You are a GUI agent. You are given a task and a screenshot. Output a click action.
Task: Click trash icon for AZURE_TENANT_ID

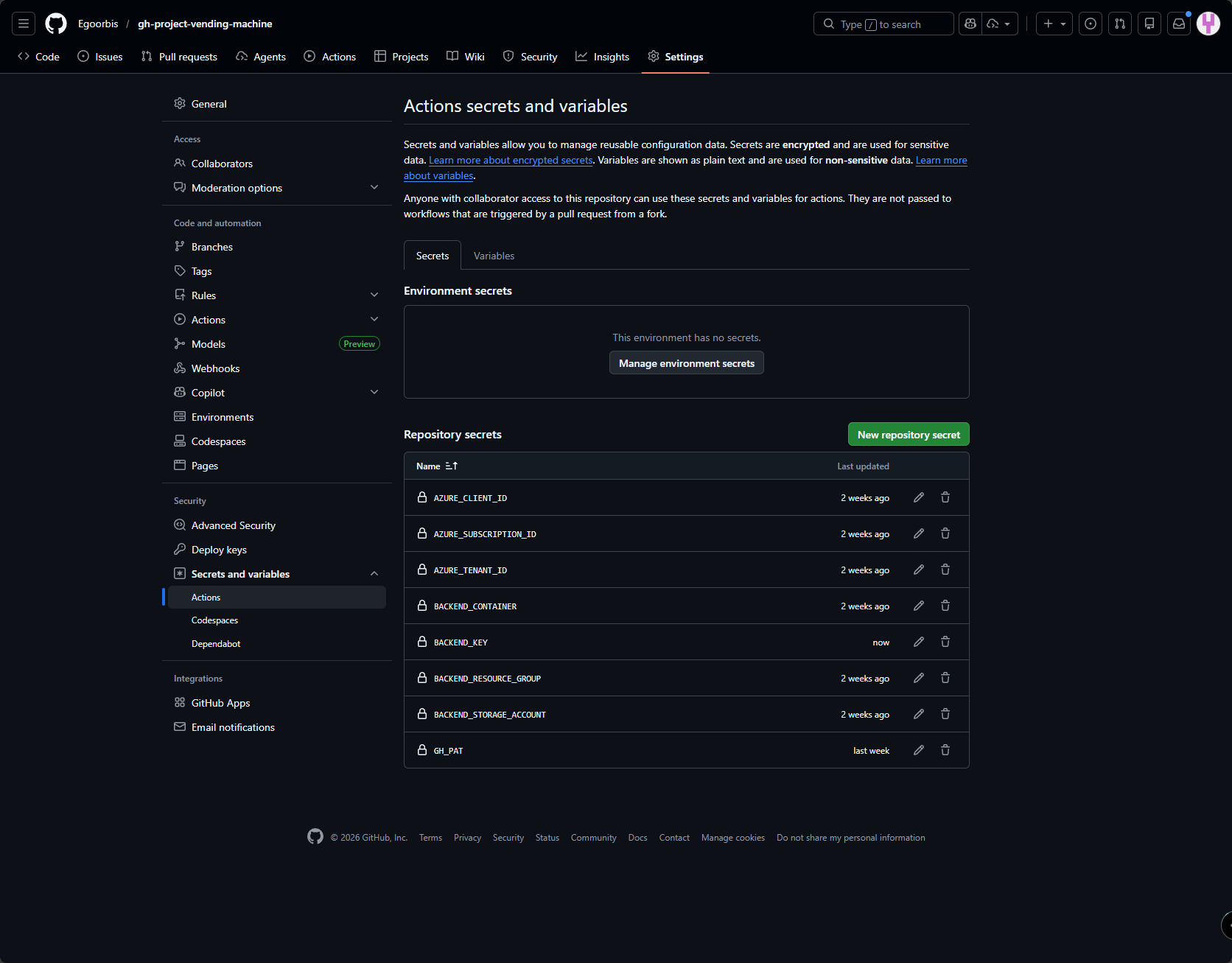(945, 570)
